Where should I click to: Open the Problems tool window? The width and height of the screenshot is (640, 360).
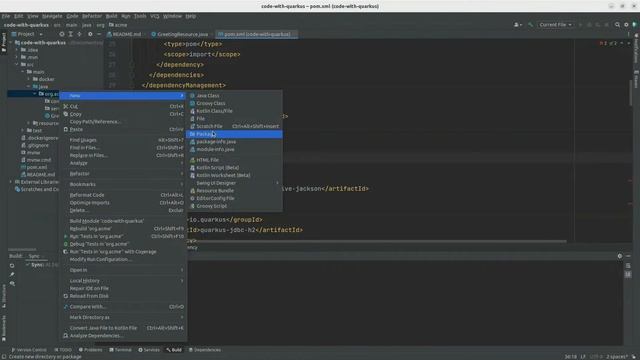pyautogui.click(x=91, y=350)
